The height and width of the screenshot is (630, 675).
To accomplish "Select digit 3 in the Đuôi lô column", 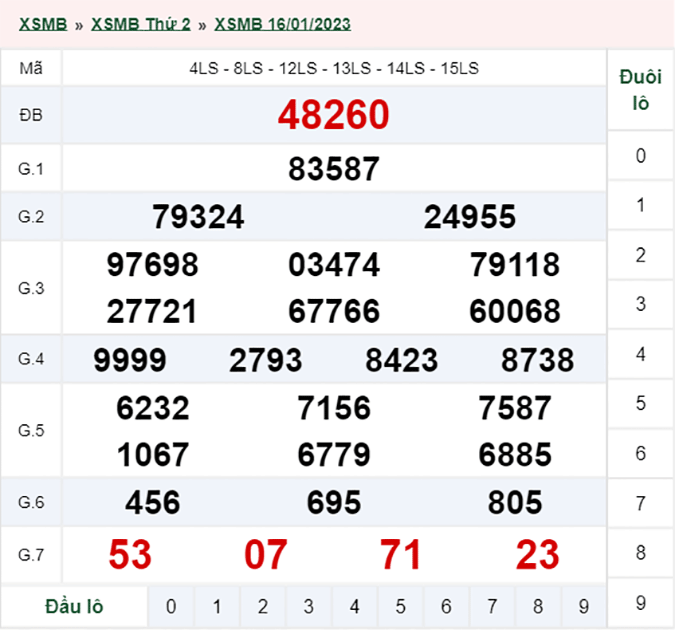I will click(640, 304).
